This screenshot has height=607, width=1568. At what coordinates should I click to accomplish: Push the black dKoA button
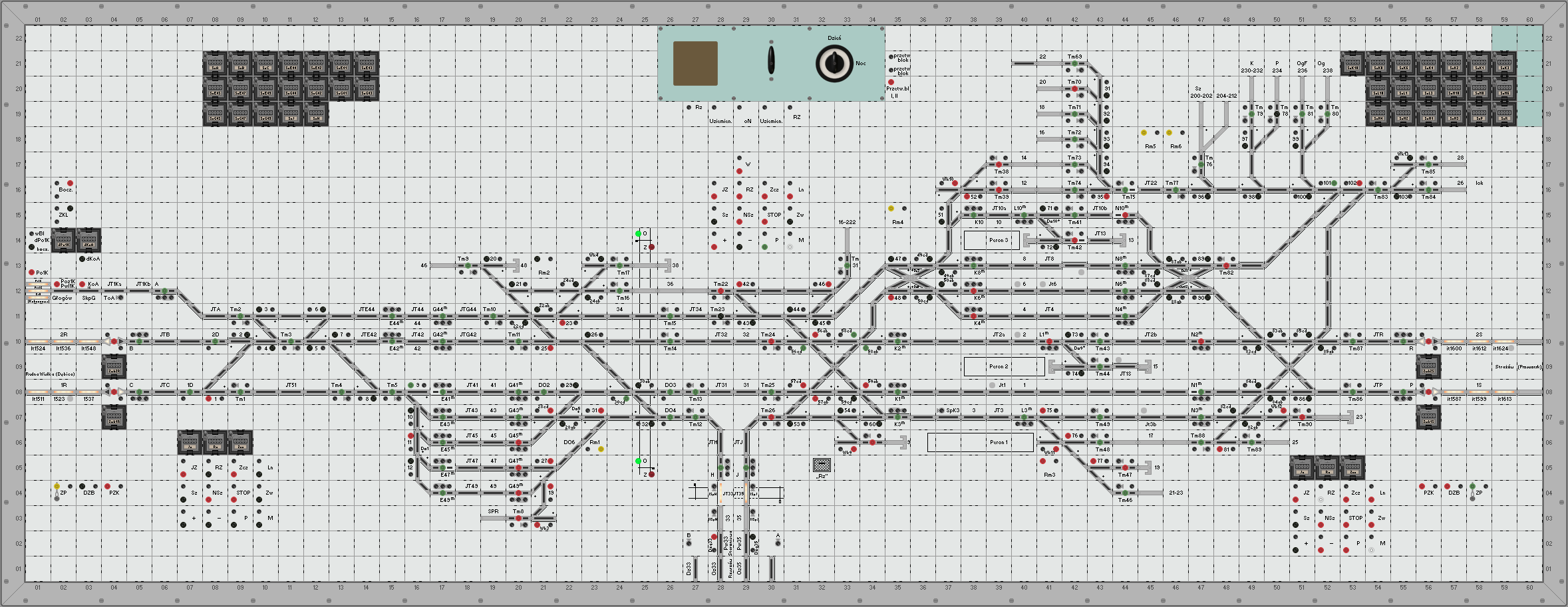pos(82,259)
